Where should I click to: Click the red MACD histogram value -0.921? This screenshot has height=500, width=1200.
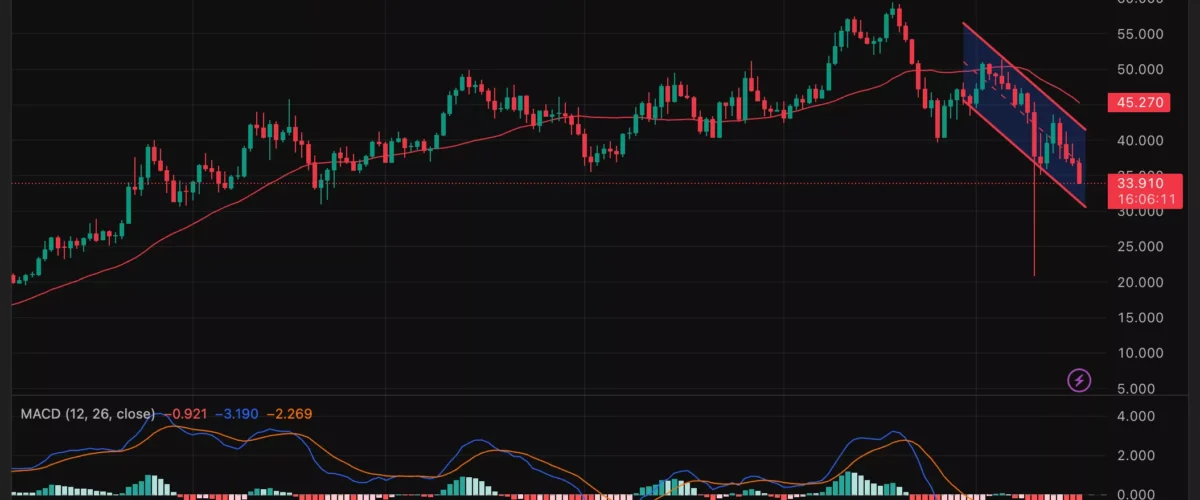click(184, 414)
